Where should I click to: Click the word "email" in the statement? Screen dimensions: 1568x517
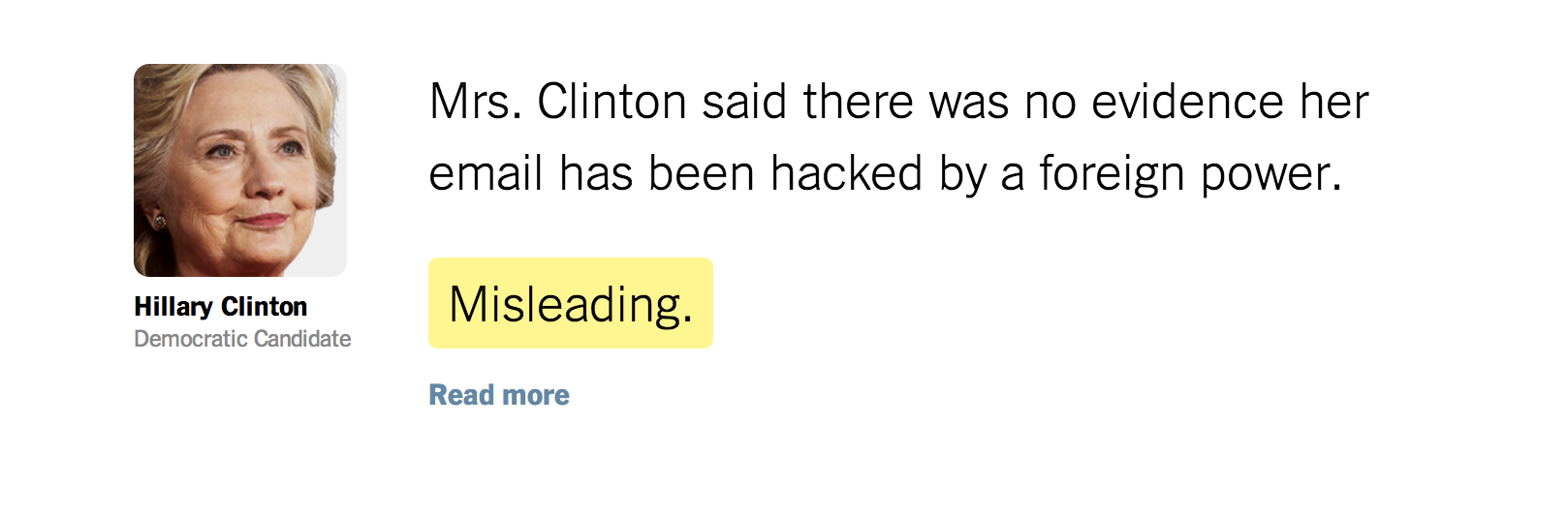click(486, 174)
